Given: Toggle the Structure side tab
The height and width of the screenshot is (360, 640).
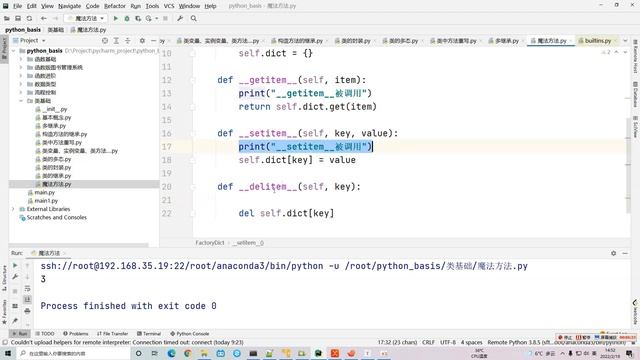Looking at the screenshot, I should pos(4,278).
